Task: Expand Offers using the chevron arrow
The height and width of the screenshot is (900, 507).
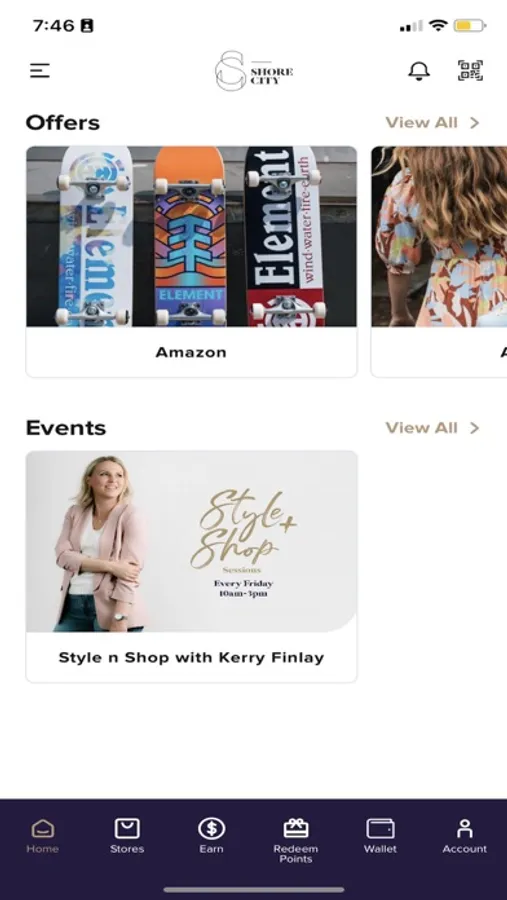Action: point(474,122)
